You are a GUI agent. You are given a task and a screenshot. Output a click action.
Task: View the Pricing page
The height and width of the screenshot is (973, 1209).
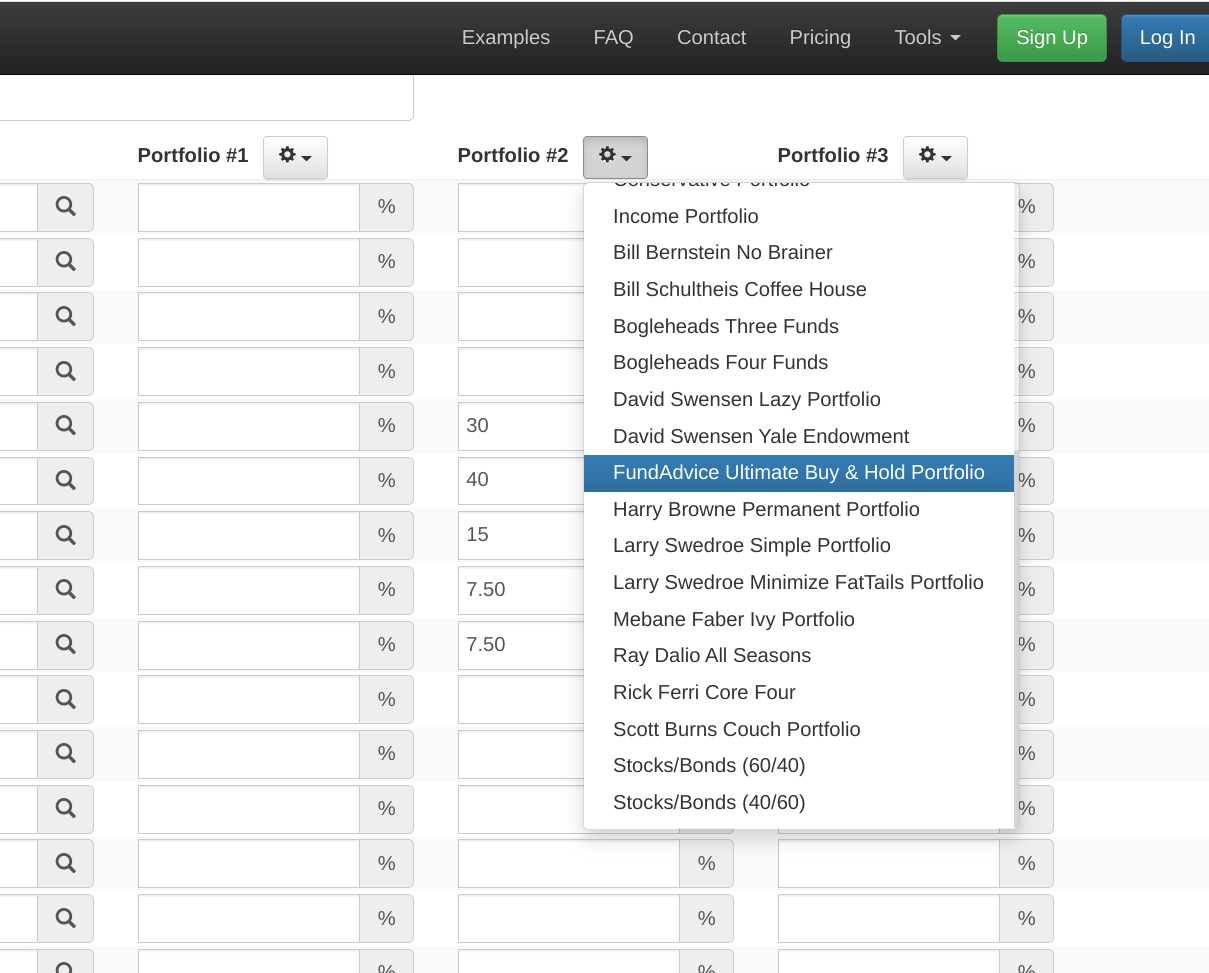pyautogui.click(x=820, y=37)
